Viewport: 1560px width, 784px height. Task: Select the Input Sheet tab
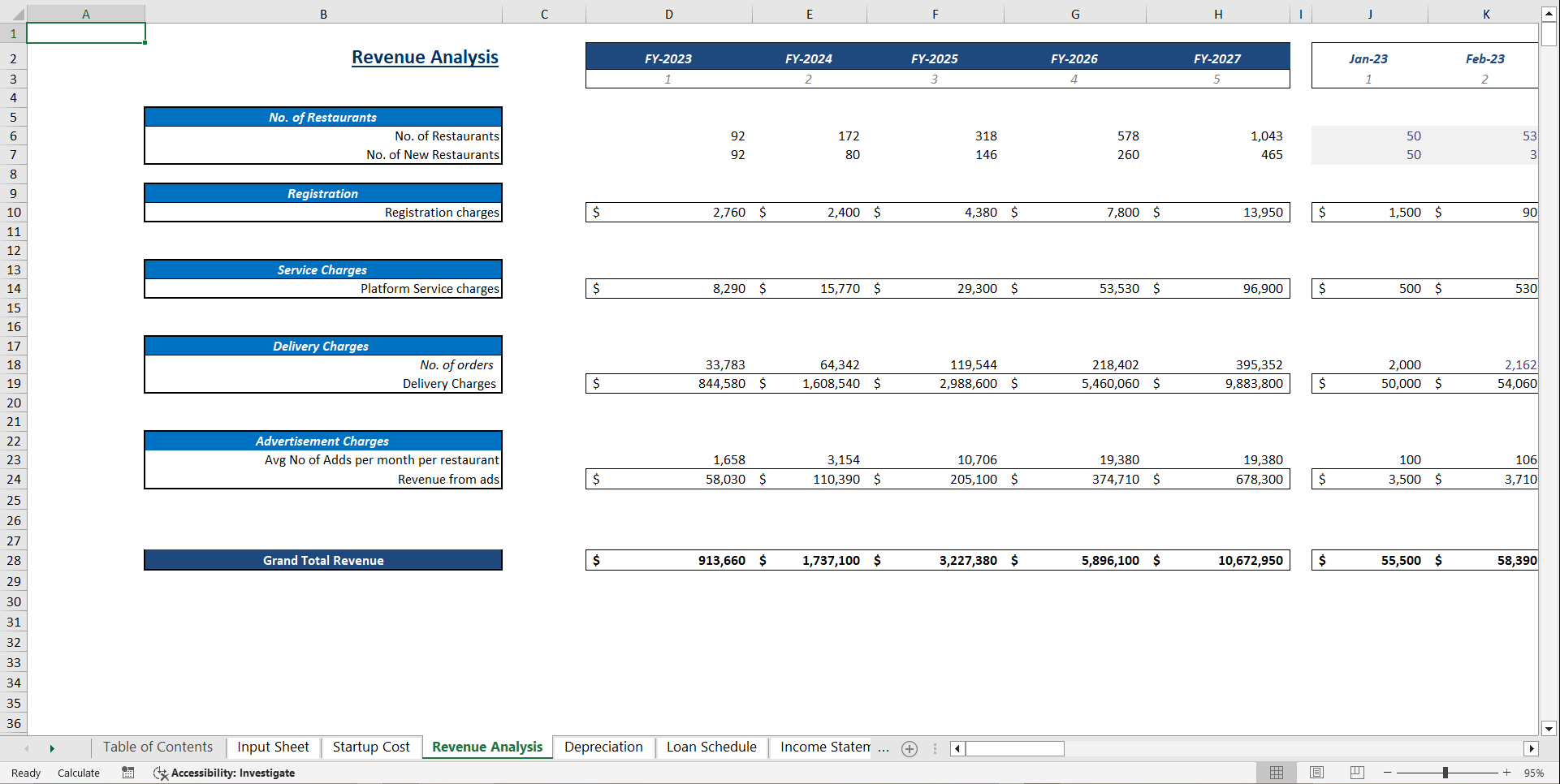[273, 747]
